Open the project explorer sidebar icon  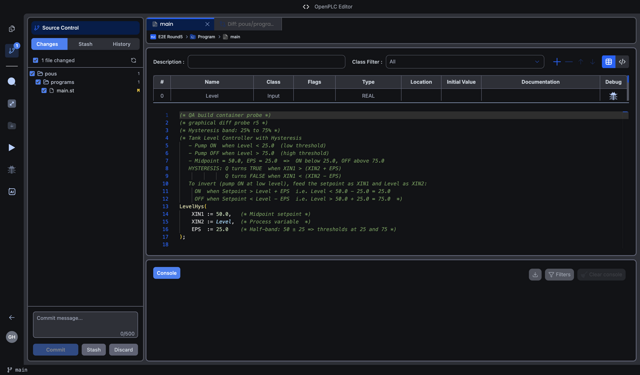(x=11, y=29)
